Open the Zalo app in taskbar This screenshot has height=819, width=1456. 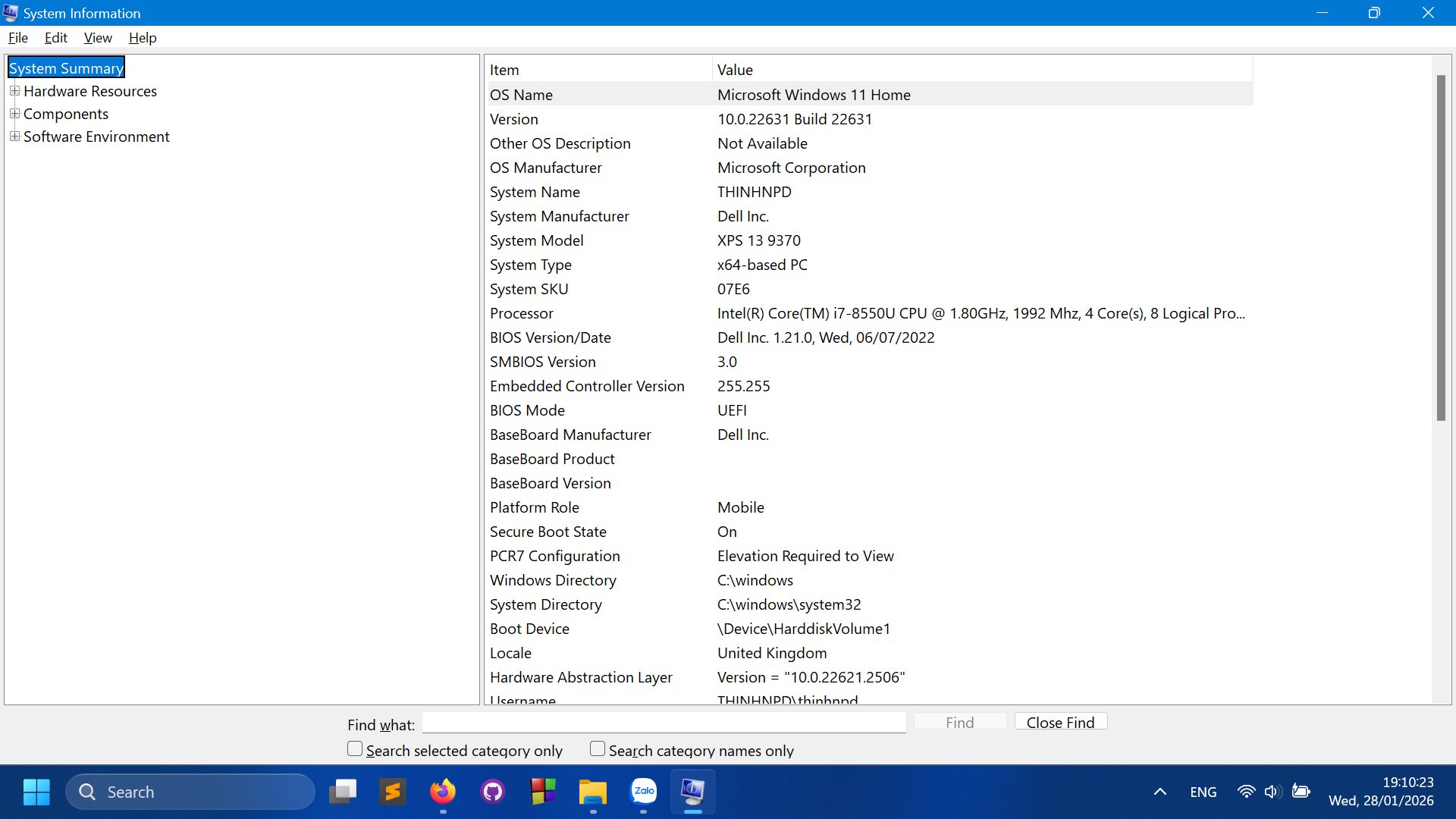coord(643,792)
